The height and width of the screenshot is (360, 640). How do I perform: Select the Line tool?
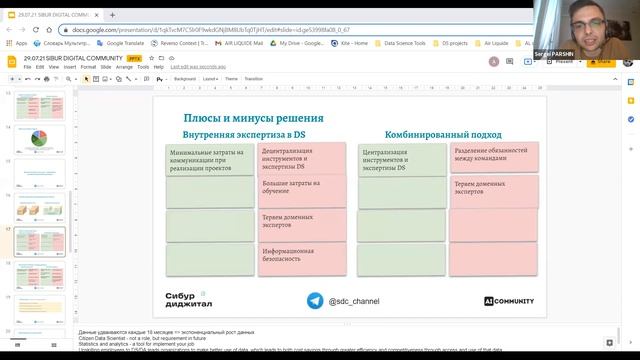[x=129, y=79]
